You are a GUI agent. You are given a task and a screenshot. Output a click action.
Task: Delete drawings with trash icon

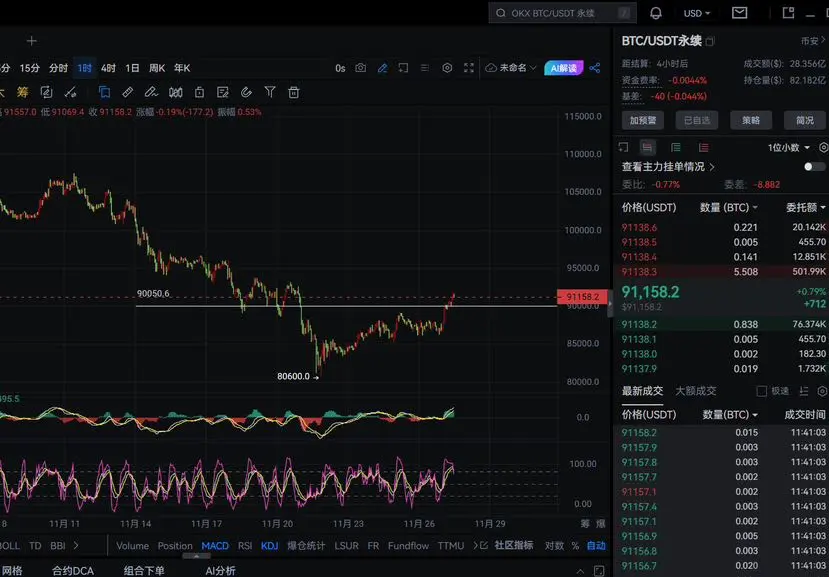pyautogui.click(x=294, y=93)
